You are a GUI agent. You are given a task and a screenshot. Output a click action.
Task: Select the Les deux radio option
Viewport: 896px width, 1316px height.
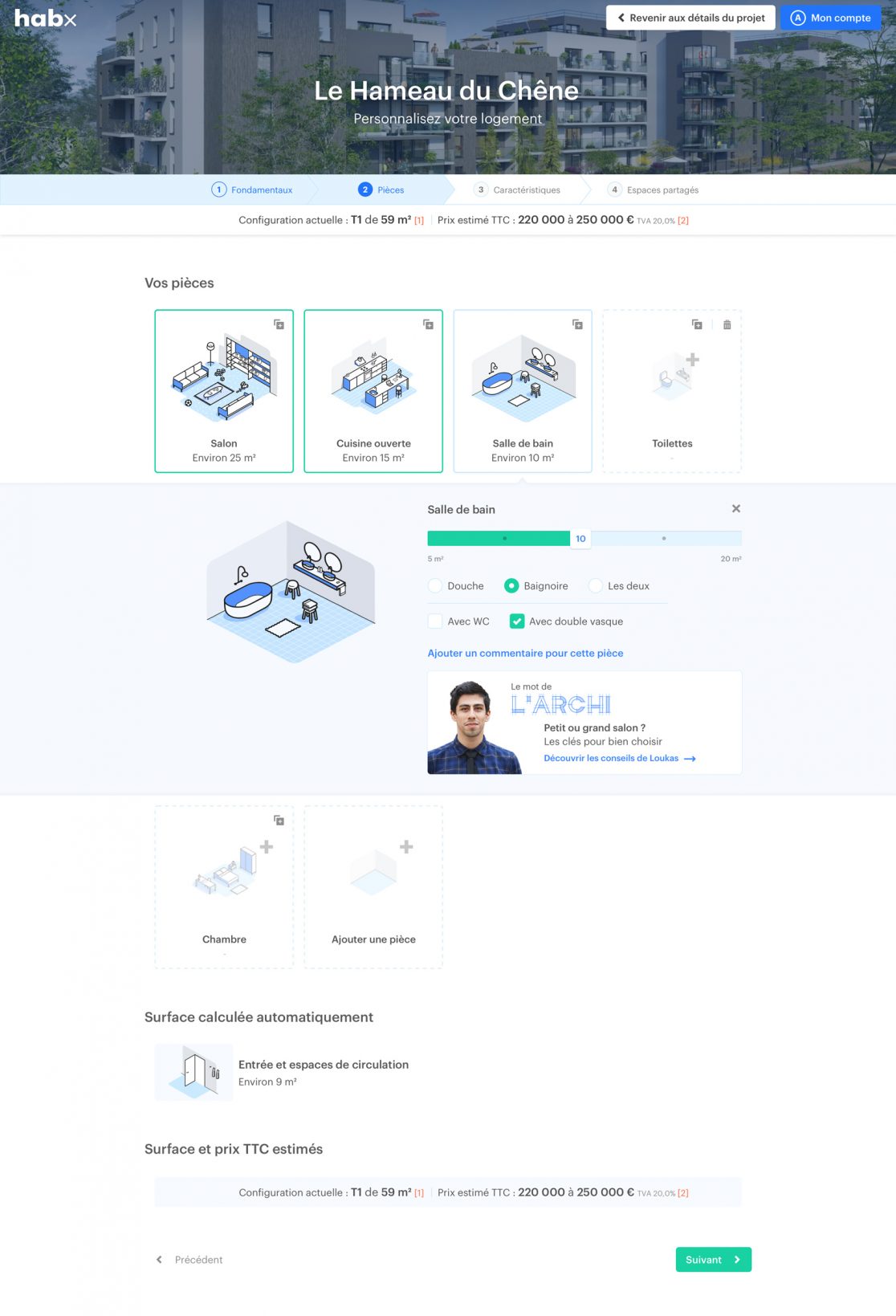(x=596, y=586)
